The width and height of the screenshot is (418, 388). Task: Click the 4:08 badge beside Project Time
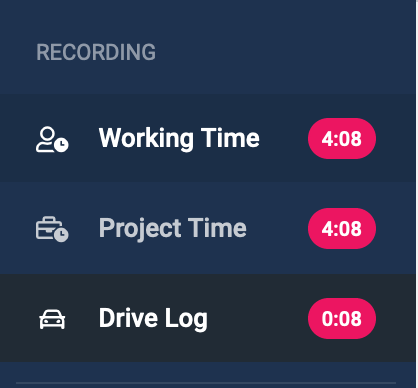(342, 228)
